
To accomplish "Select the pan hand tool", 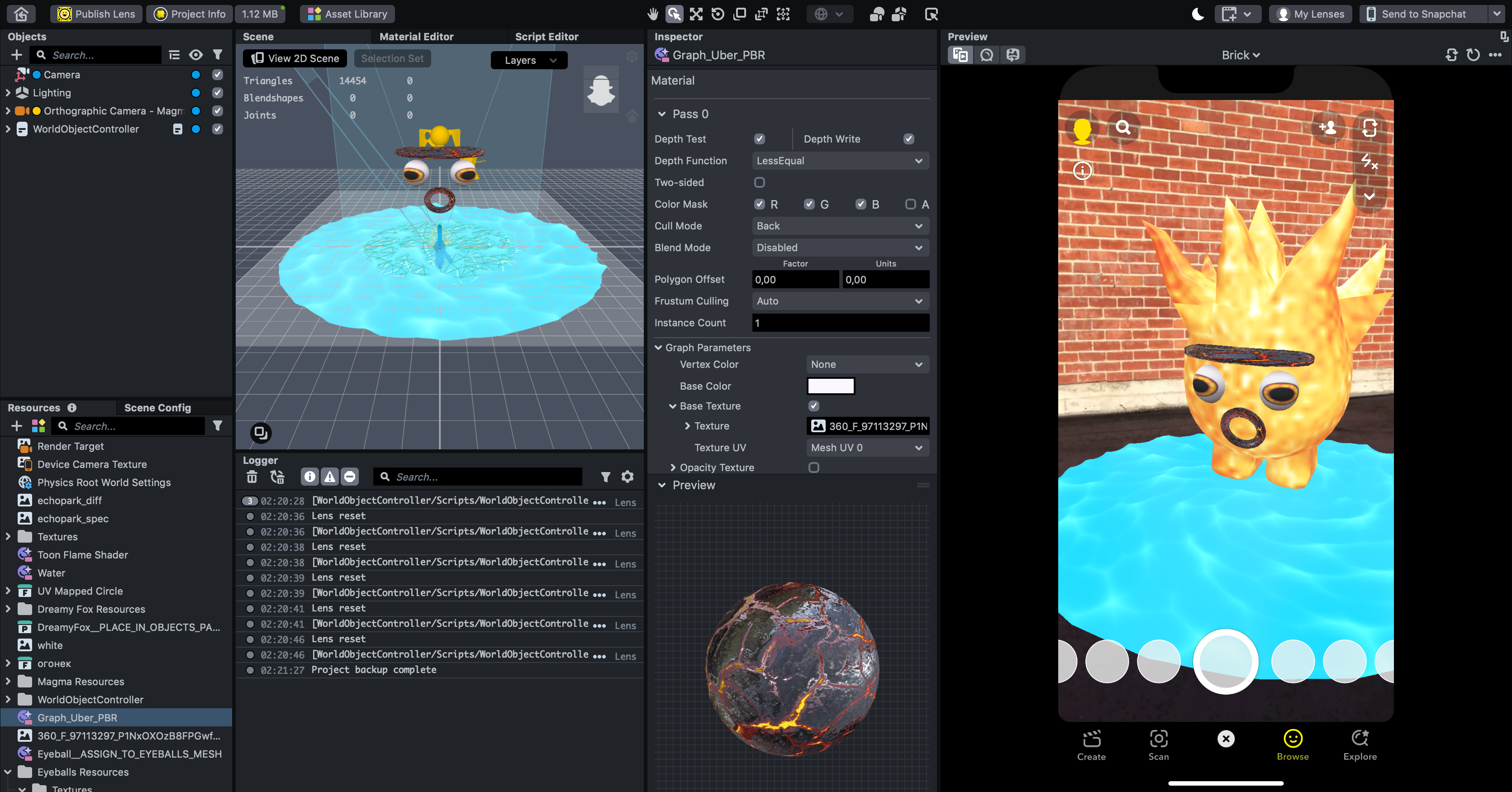I will pos(653,14).
